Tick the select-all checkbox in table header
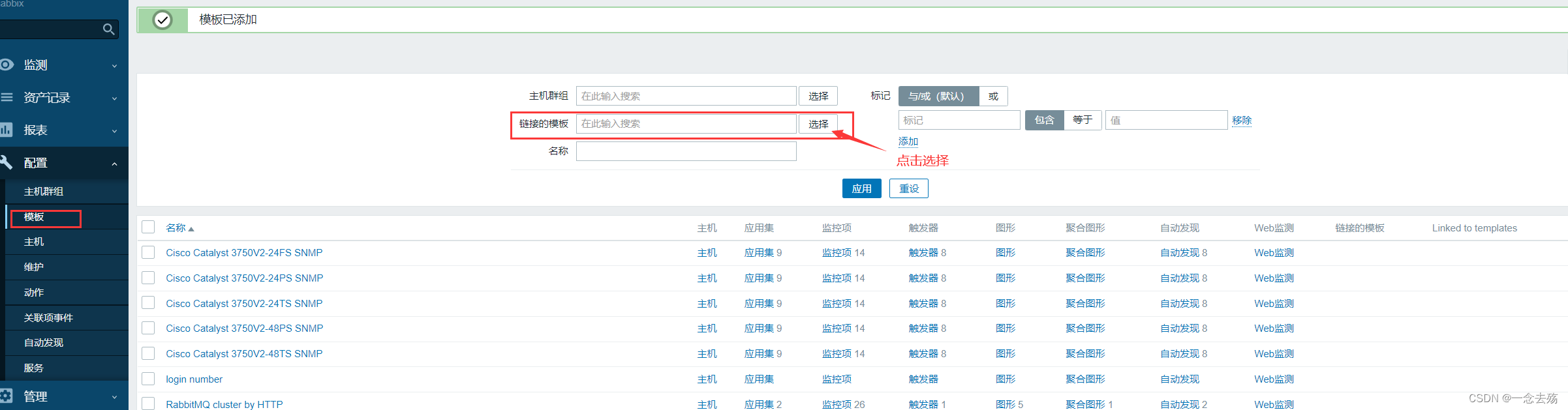 (148, 227)
